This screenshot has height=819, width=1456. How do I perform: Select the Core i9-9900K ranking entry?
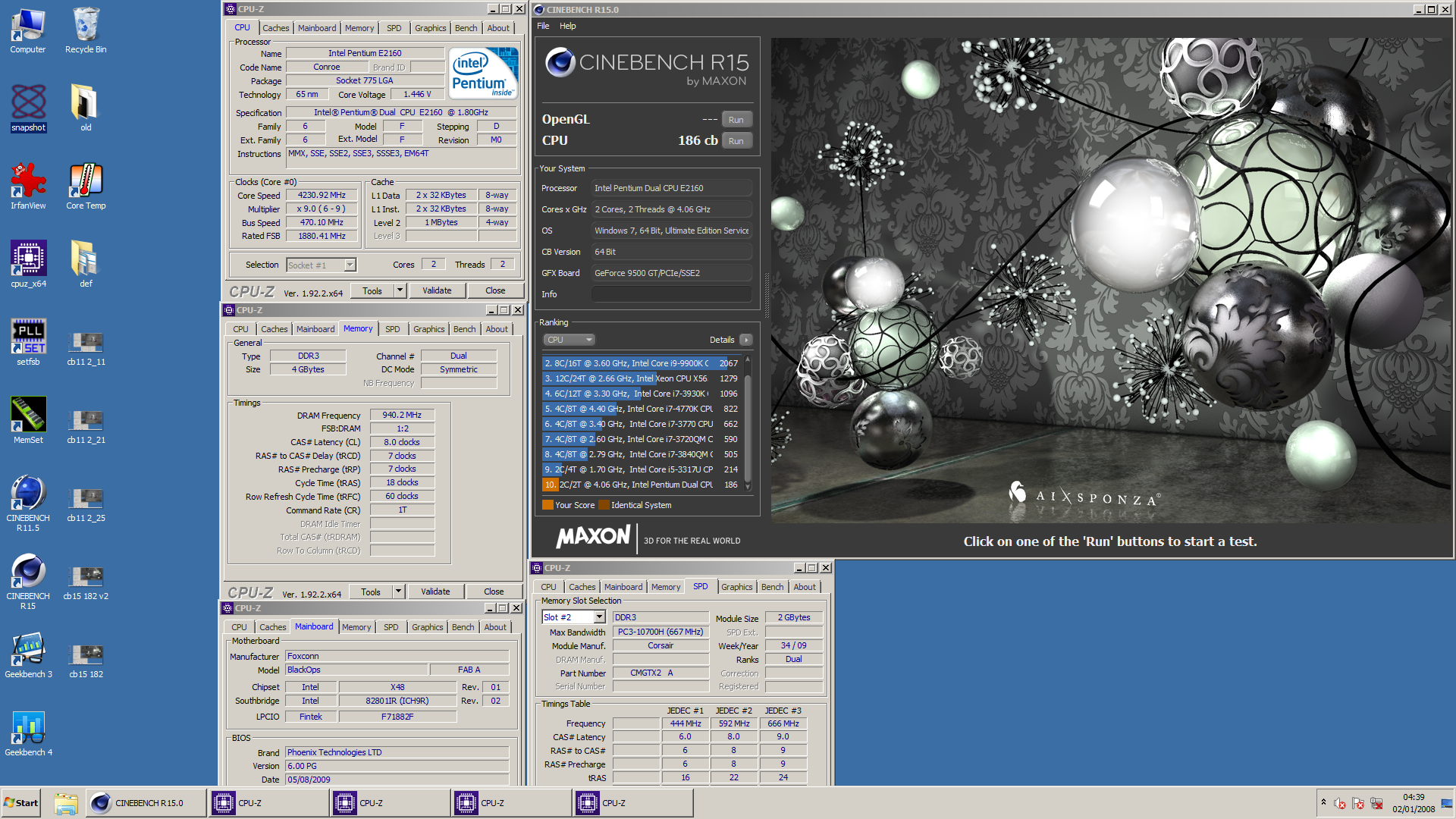641,363
